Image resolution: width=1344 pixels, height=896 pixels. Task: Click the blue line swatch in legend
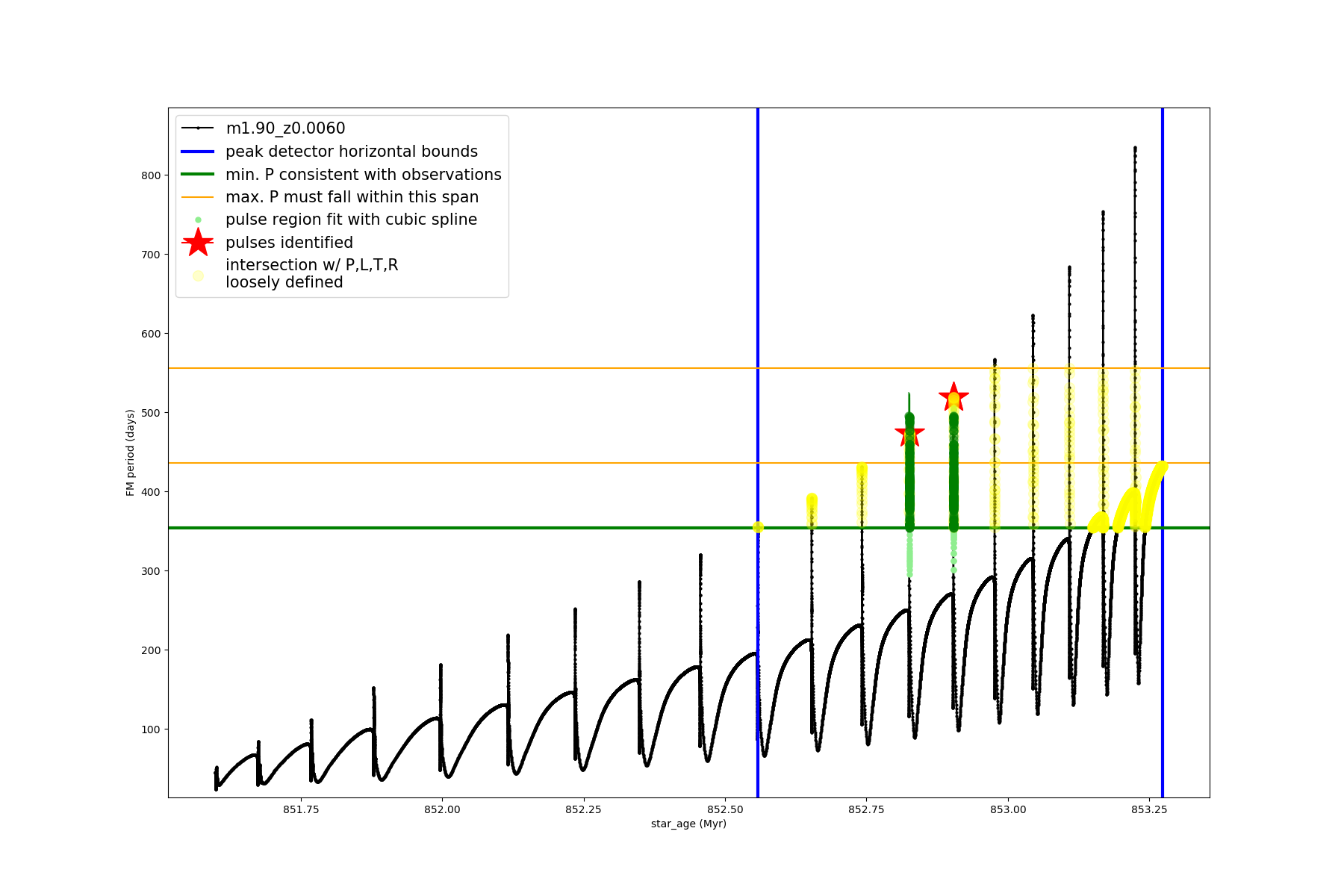(198, 152)
